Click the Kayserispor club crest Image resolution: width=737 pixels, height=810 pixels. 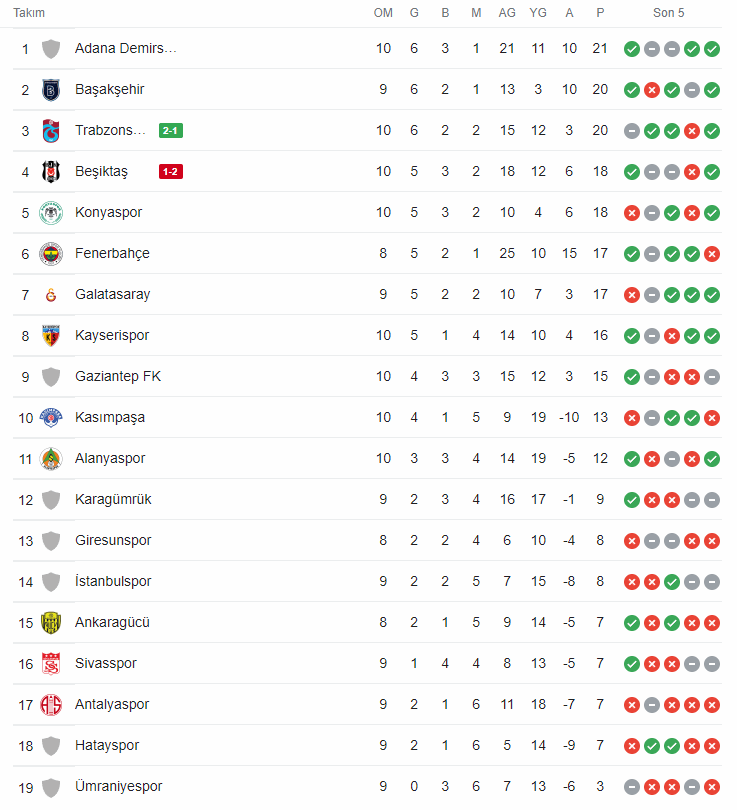click(x=51, y=336)
